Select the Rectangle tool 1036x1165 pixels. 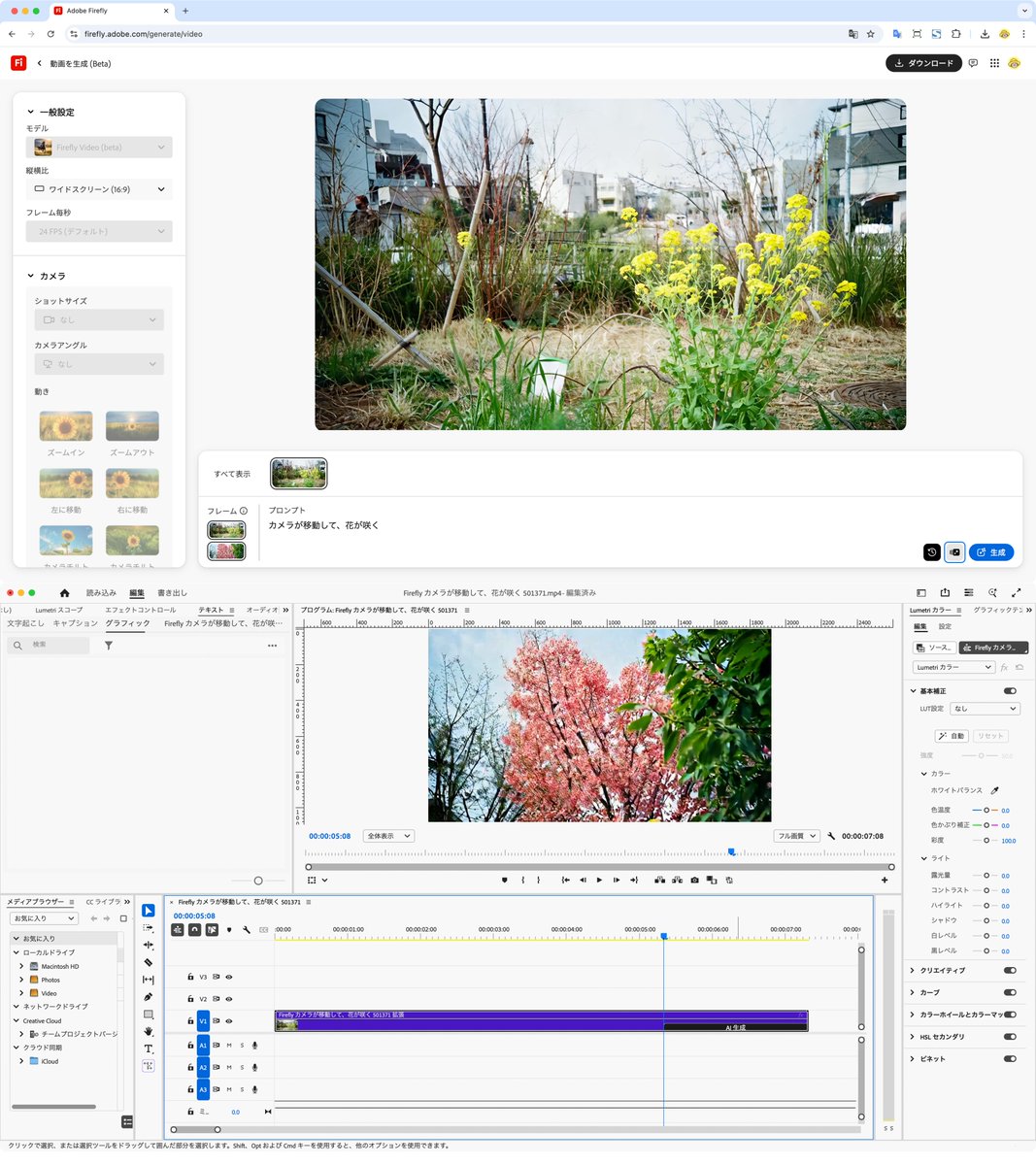pyautogui.click(x=148, y=1015)
